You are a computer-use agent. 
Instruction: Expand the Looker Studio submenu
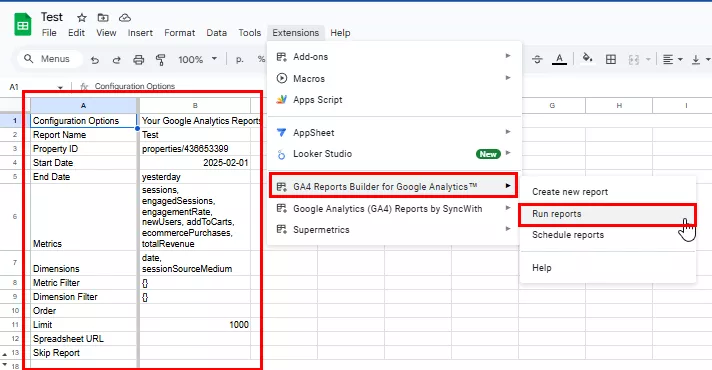394,154
